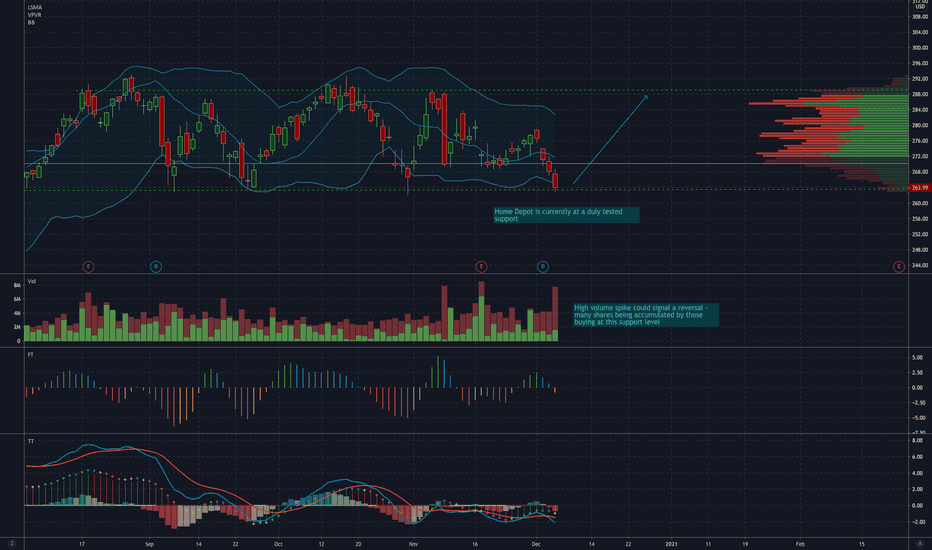Image resolution: width=932 pixels, height=550 pixels.
Task: Click the Feb label on the time axis
Action: (x=800, y=544)
